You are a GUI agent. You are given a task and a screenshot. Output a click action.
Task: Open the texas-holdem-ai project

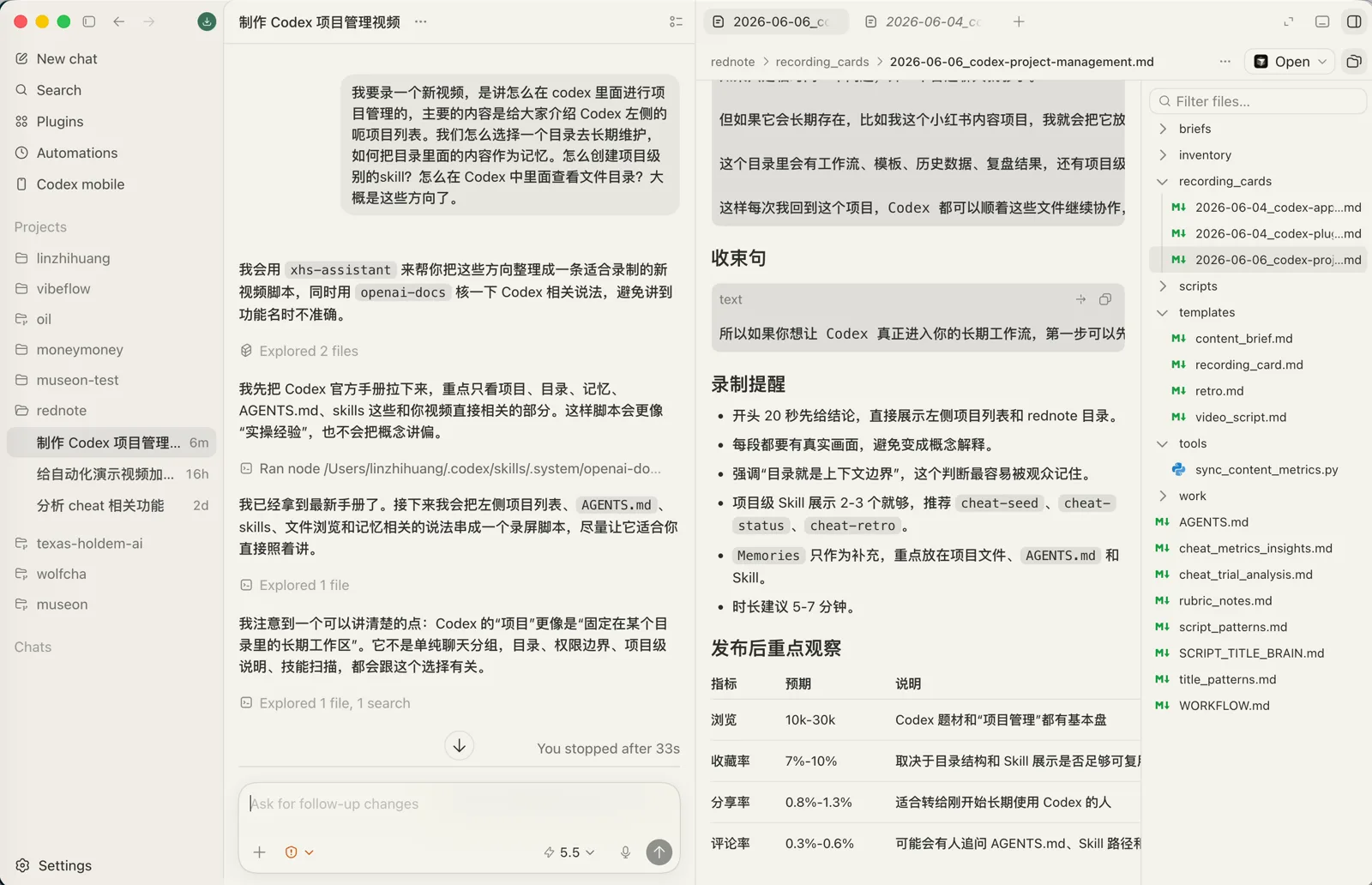111,544
